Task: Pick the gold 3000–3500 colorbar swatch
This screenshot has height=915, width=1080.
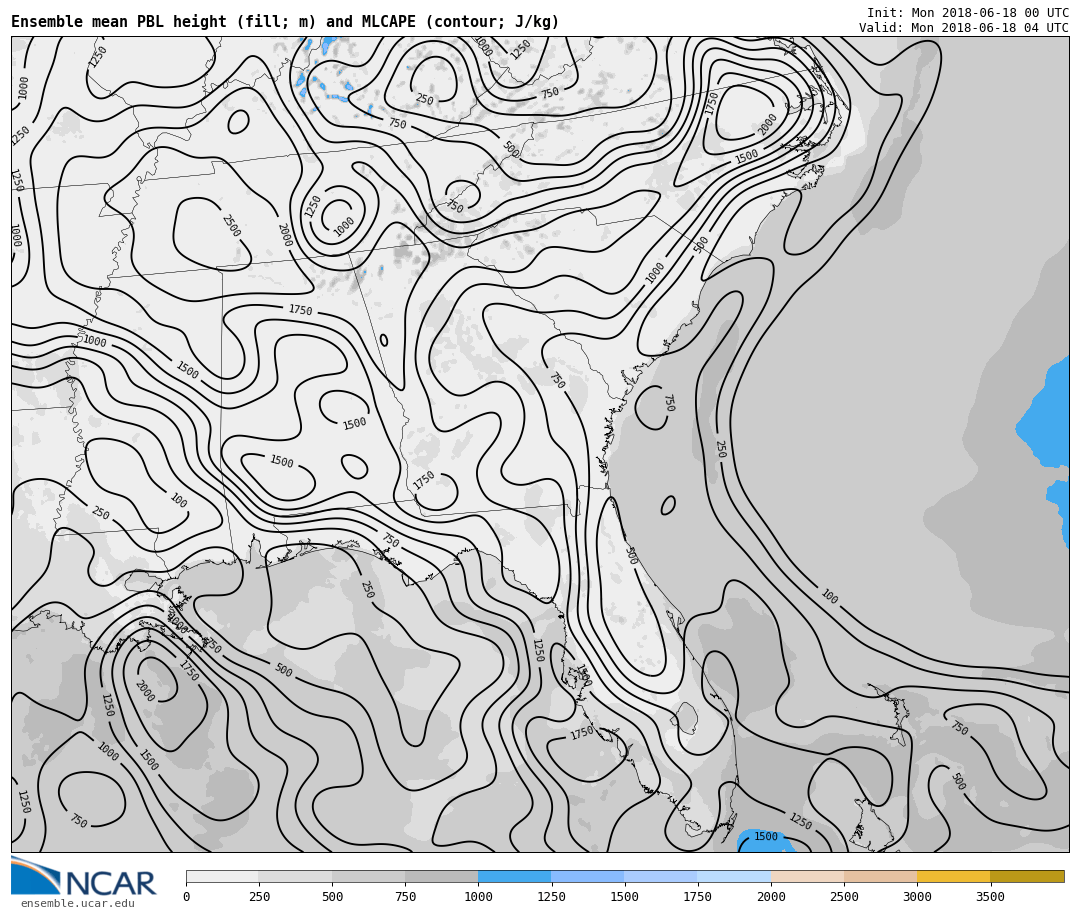Action: [953, 877]
